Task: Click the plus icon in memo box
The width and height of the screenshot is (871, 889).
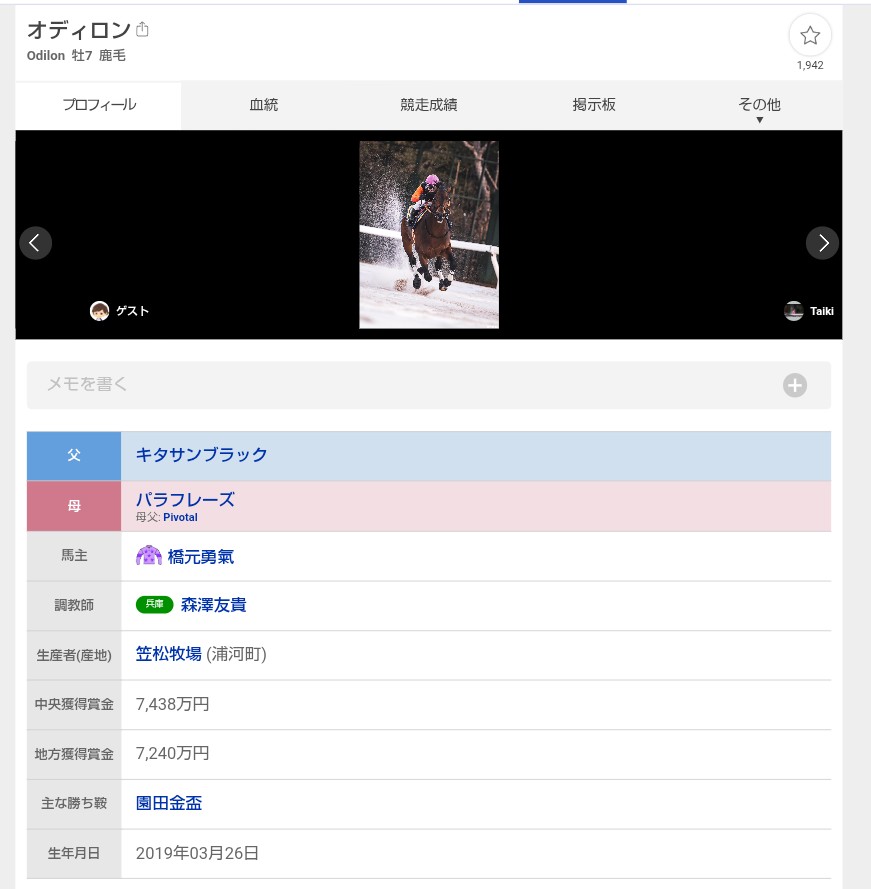Action: [794, 385]
